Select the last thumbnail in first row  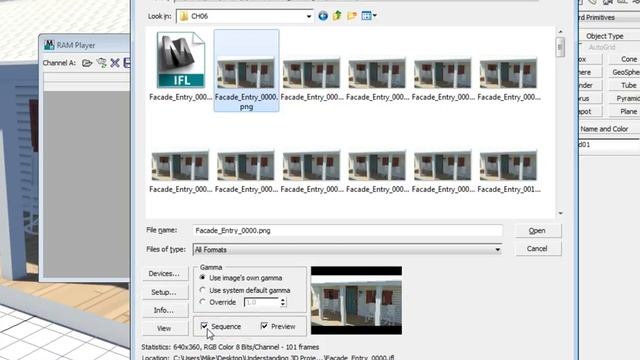508,73
